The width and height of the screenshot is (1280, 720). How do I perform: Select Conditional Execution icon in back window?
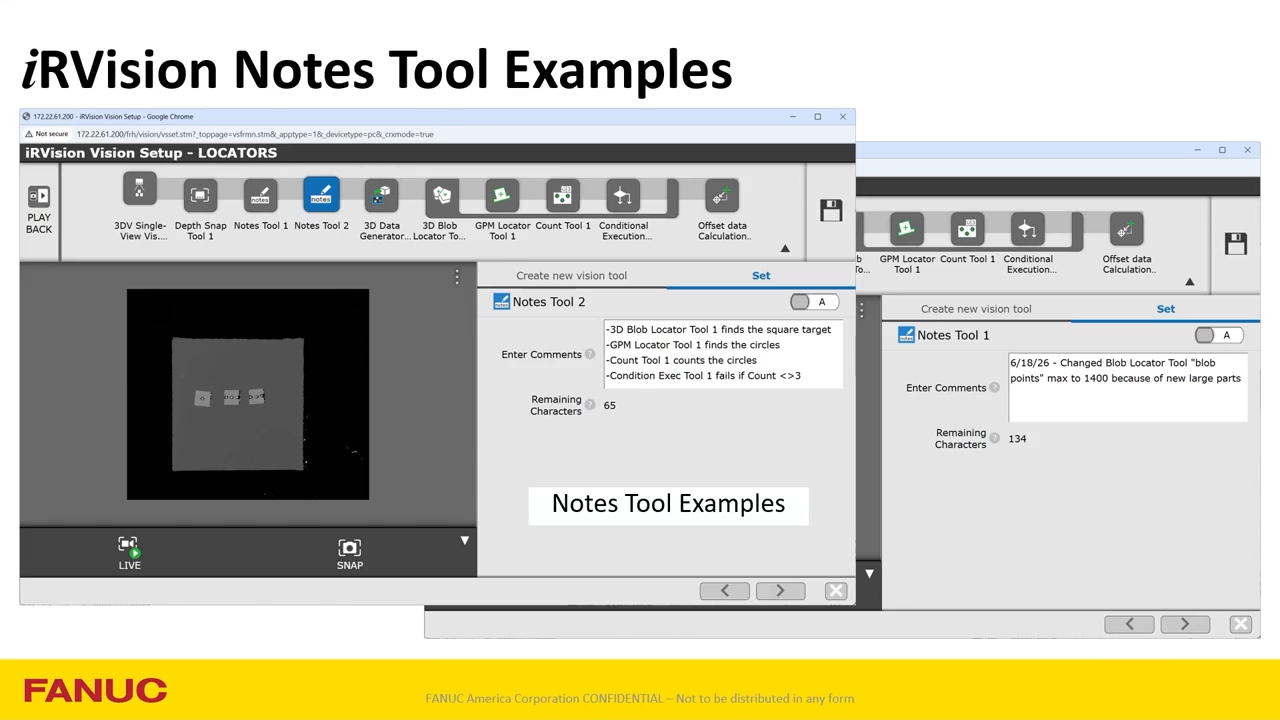[x=1027, y=229]
